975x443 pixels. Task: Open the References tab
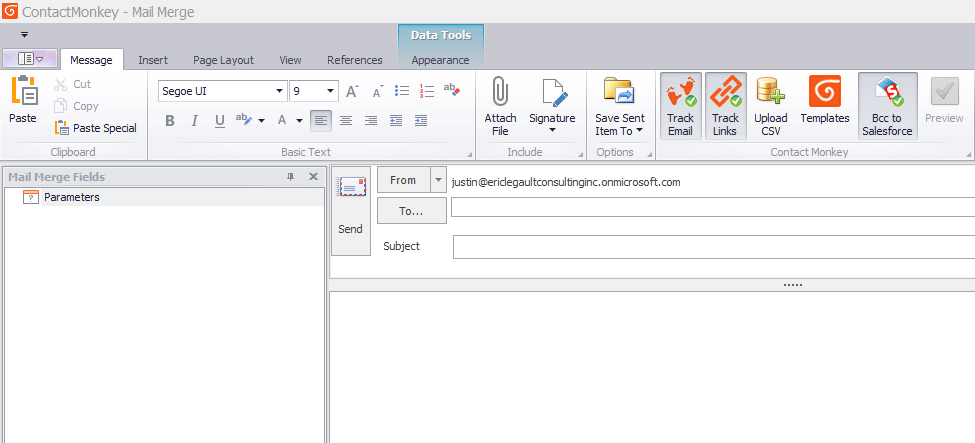tap(354, 60)
